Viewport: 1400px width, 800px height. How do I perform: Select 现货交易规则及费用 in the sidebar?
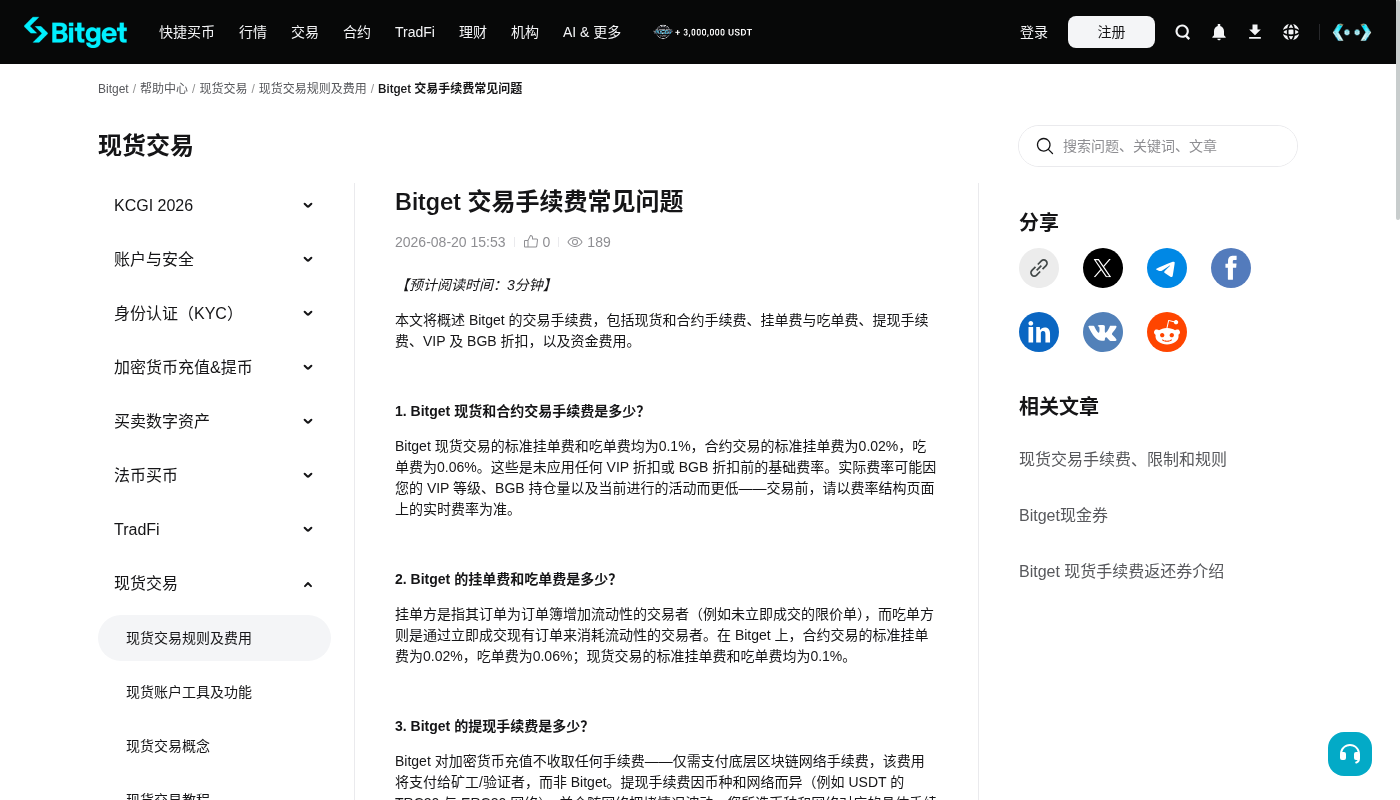tap(214, 638)
